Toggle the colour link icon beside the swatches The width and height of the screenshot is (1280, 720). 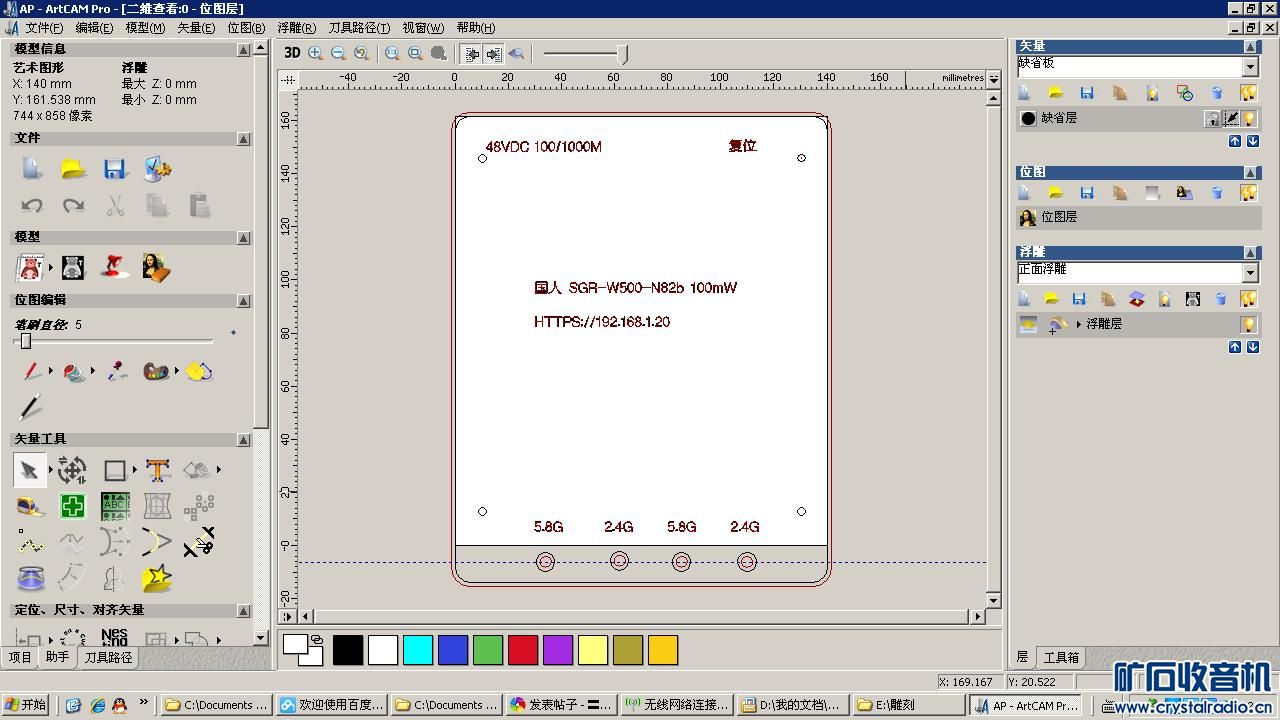pyautogui.click(x=317, y=639)
